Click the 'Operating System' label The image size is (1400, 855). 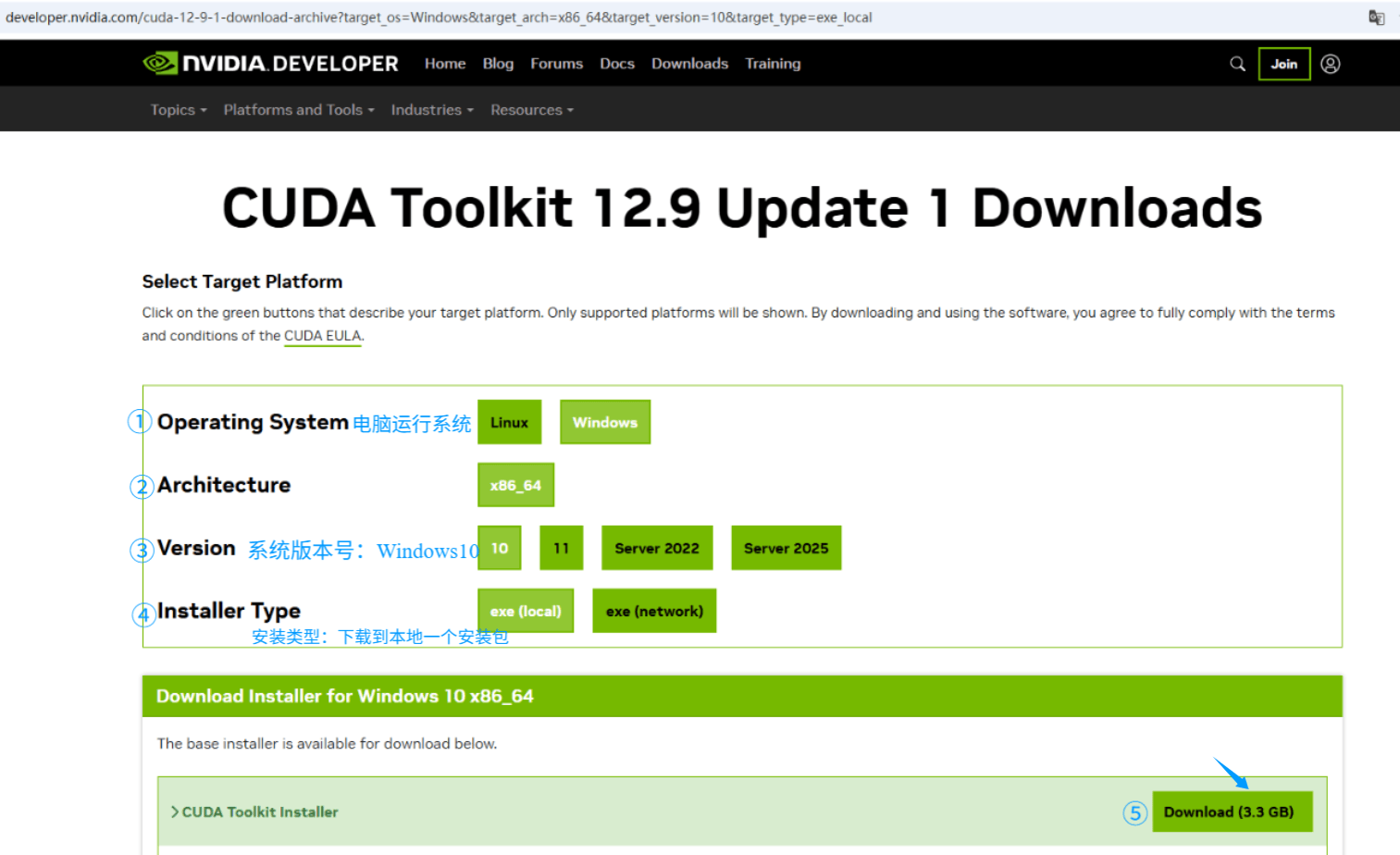pyautogui.click(x=253, y=422)
